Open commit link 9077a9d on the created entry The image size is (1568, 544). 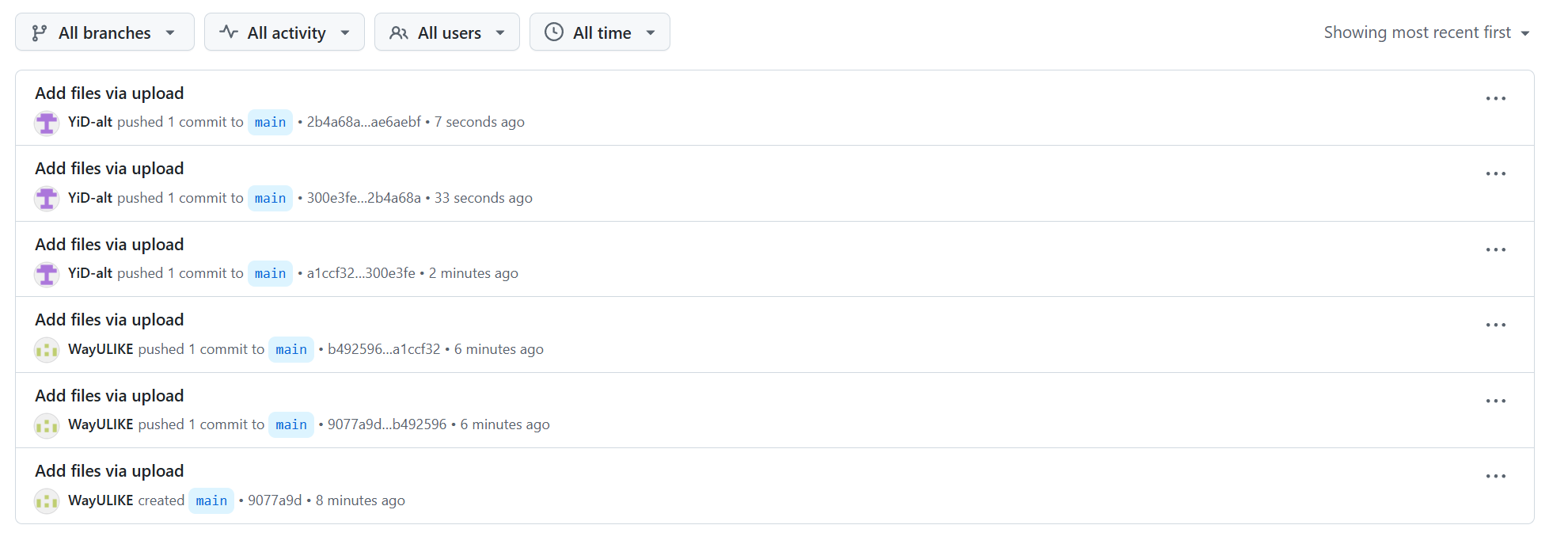click(275, 500)
